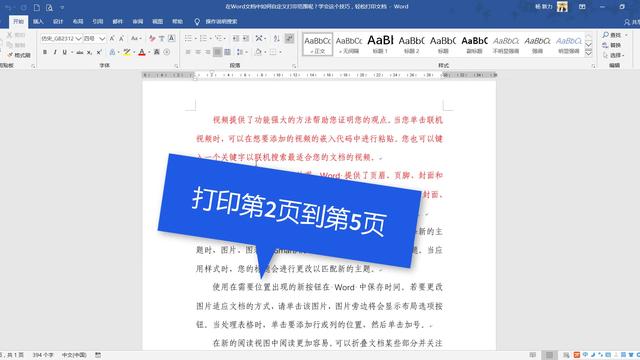Open the View ribbon tab
The height and width of the screenshot is (360, 640).
[x=158, y=21]
